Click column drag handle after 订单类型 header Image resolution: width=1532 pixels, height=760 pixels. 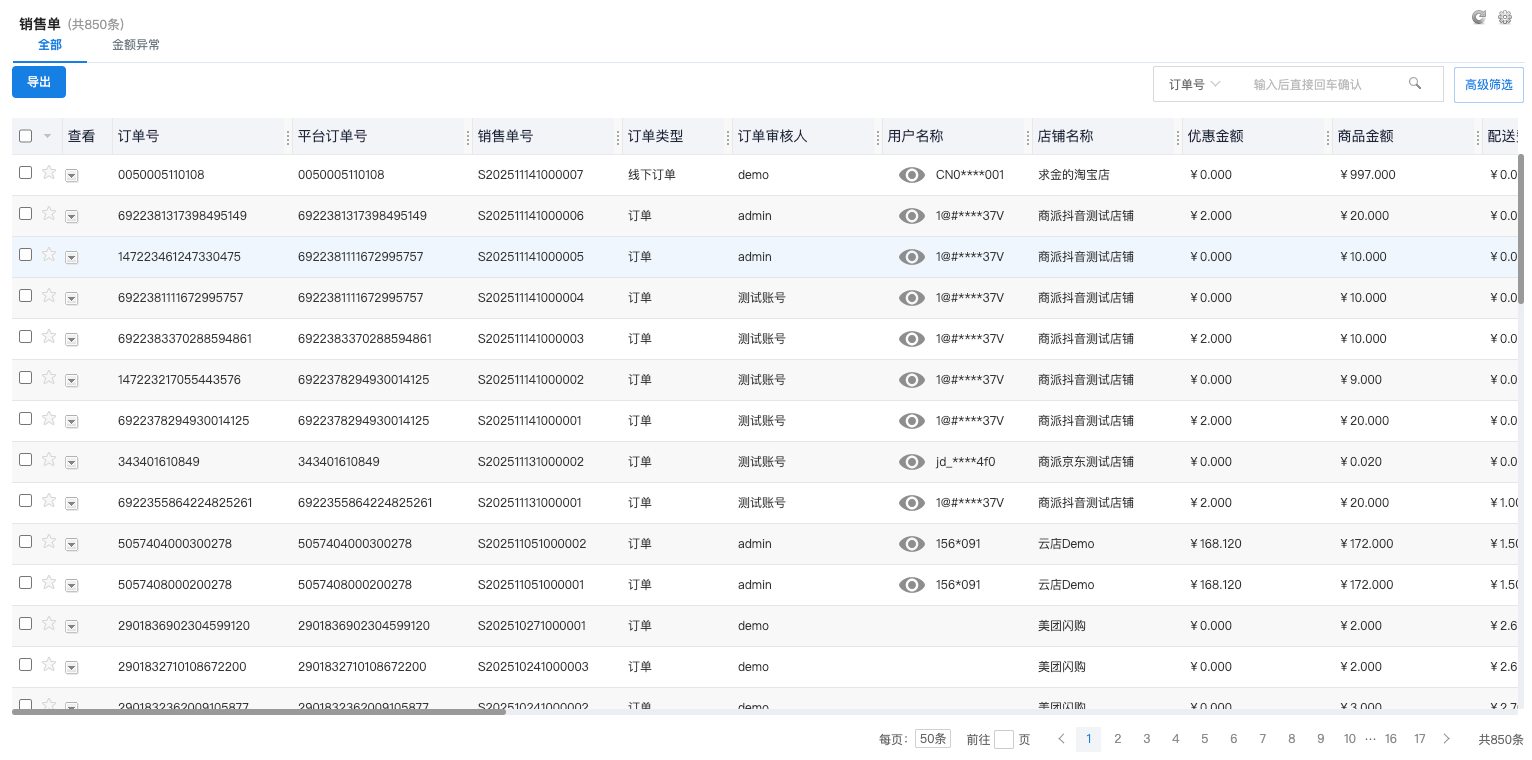point(727,137)
